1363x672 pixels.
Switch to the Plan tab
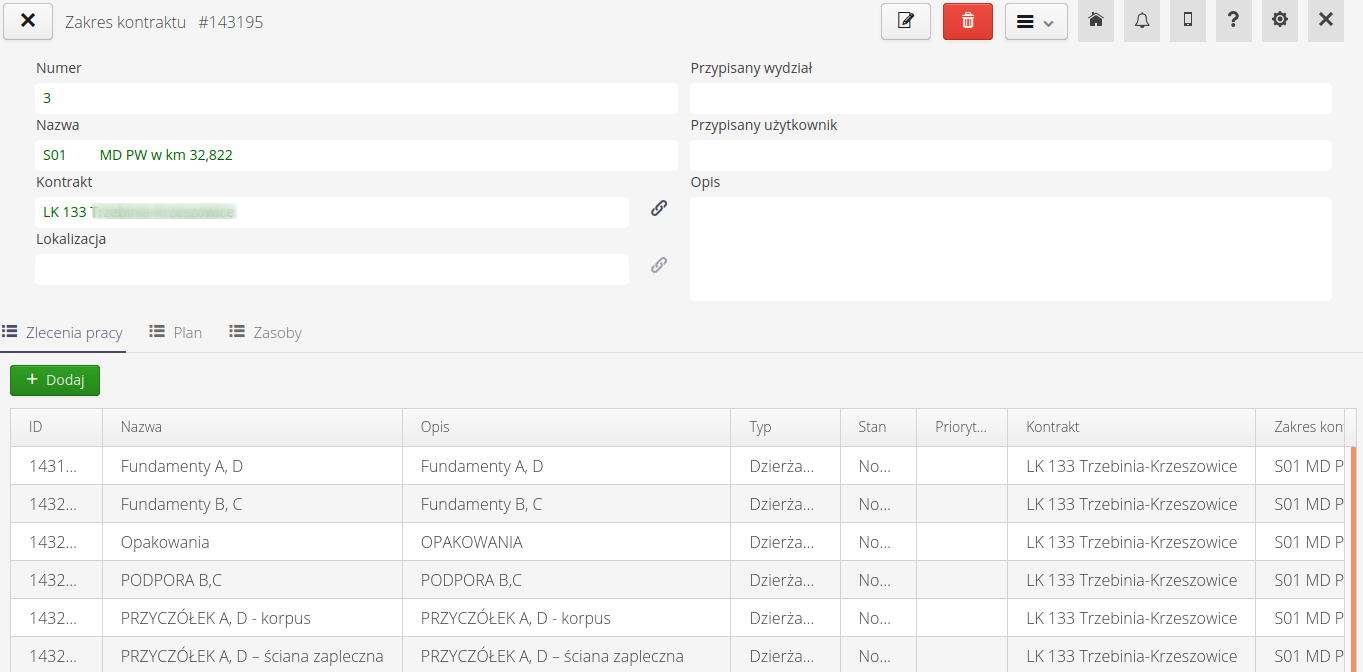coord(176,332)
